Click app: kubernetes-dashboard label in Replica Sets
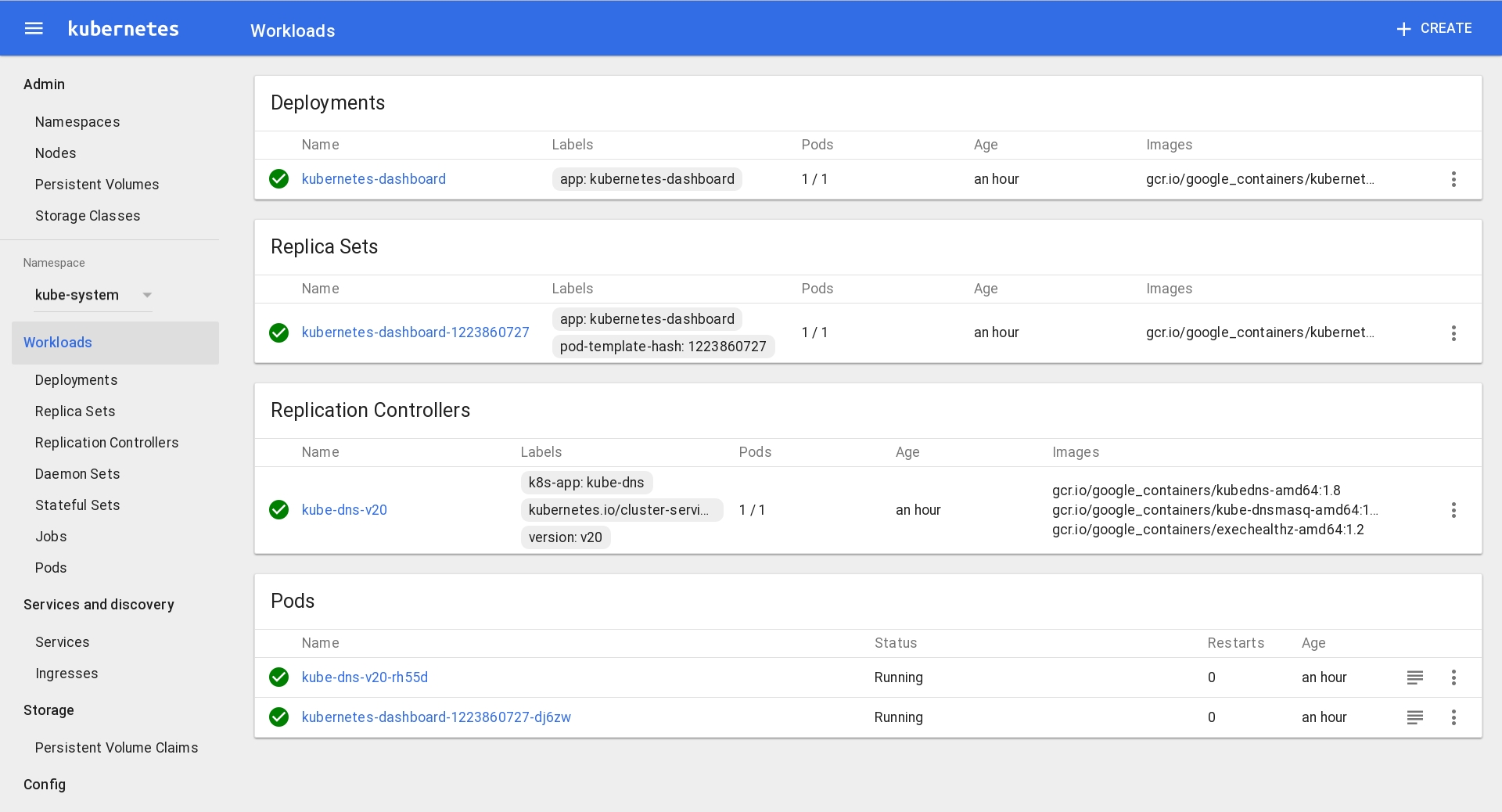 (647, 319)
